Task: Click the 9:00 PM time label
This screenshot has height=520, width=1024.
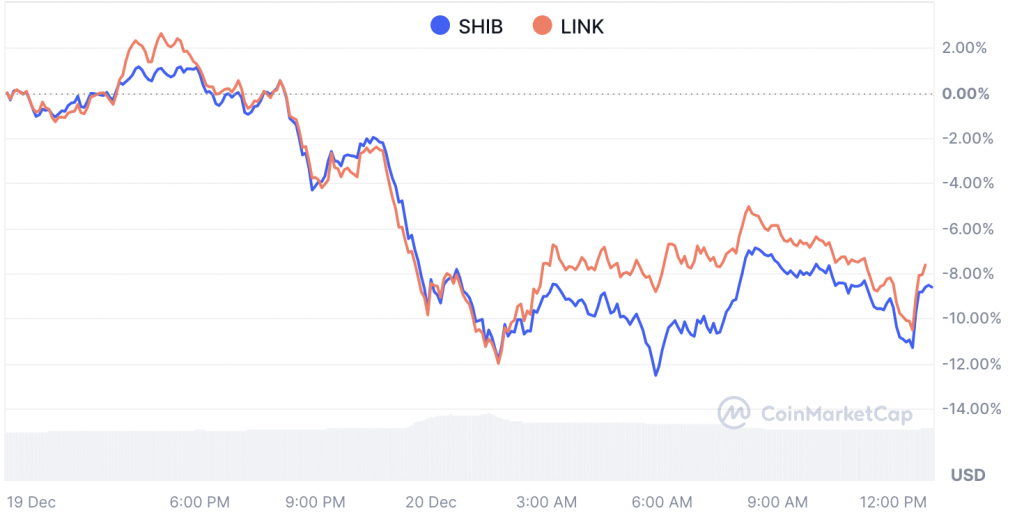Action: pos(315,502)
